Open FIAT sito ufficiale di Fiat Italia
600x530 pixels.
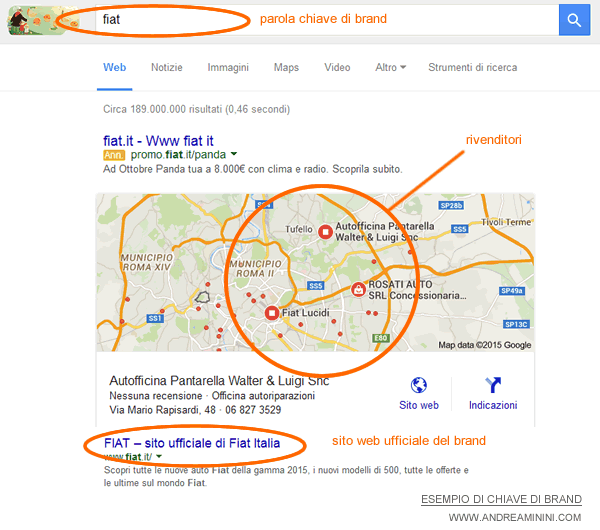coord(192,443)
